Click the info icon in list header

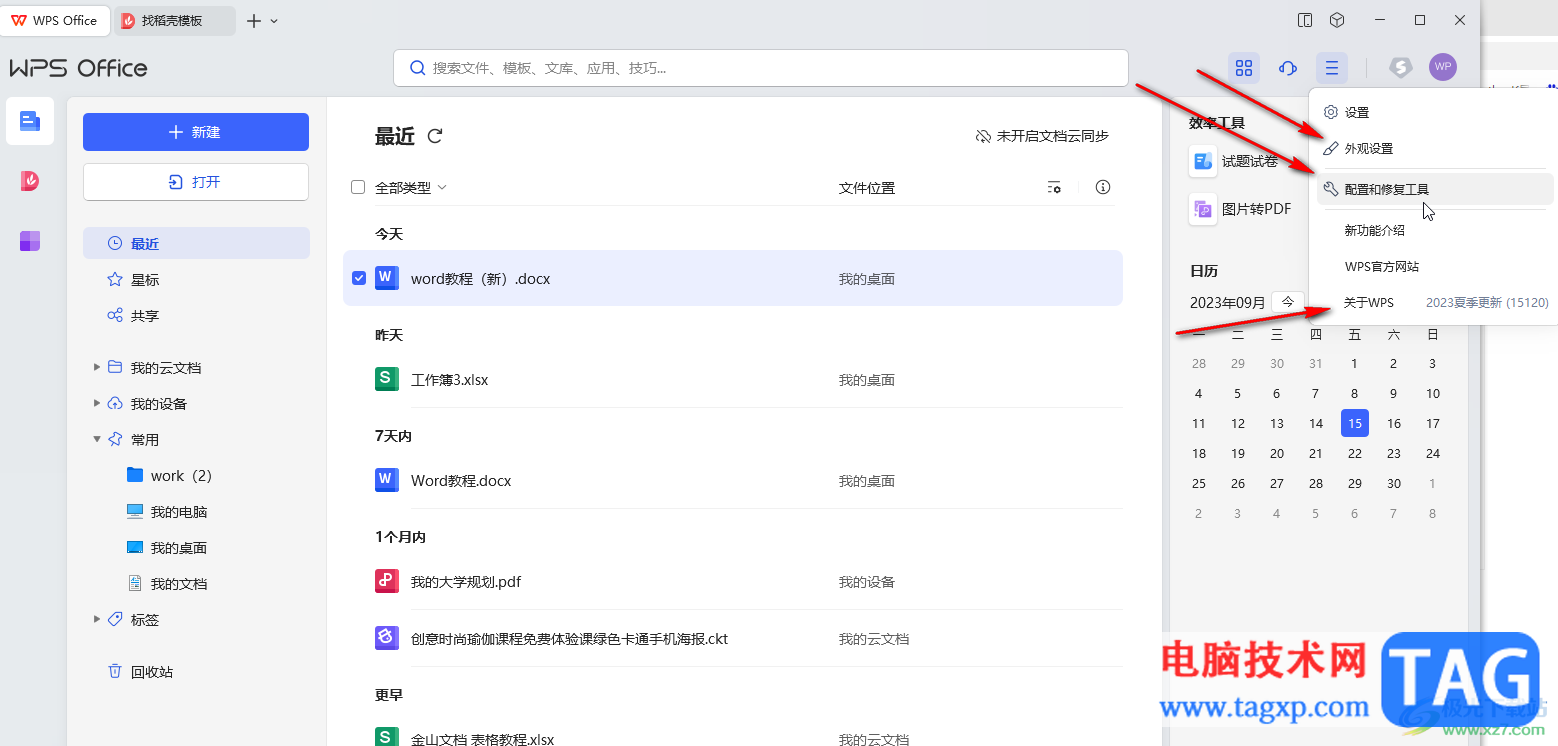tap(1103, 187)
